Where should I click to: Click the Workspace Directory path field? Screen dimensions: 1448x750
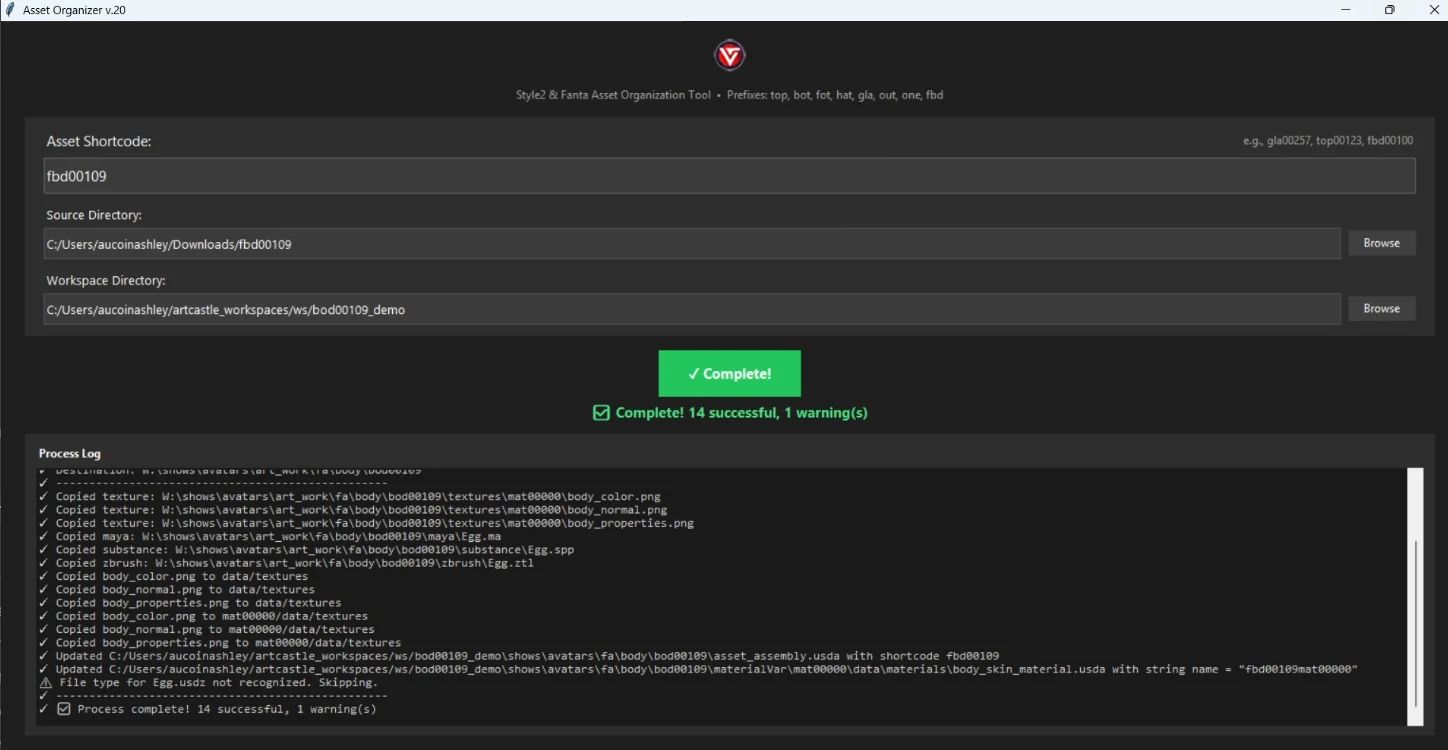click(x=691, y=310)
